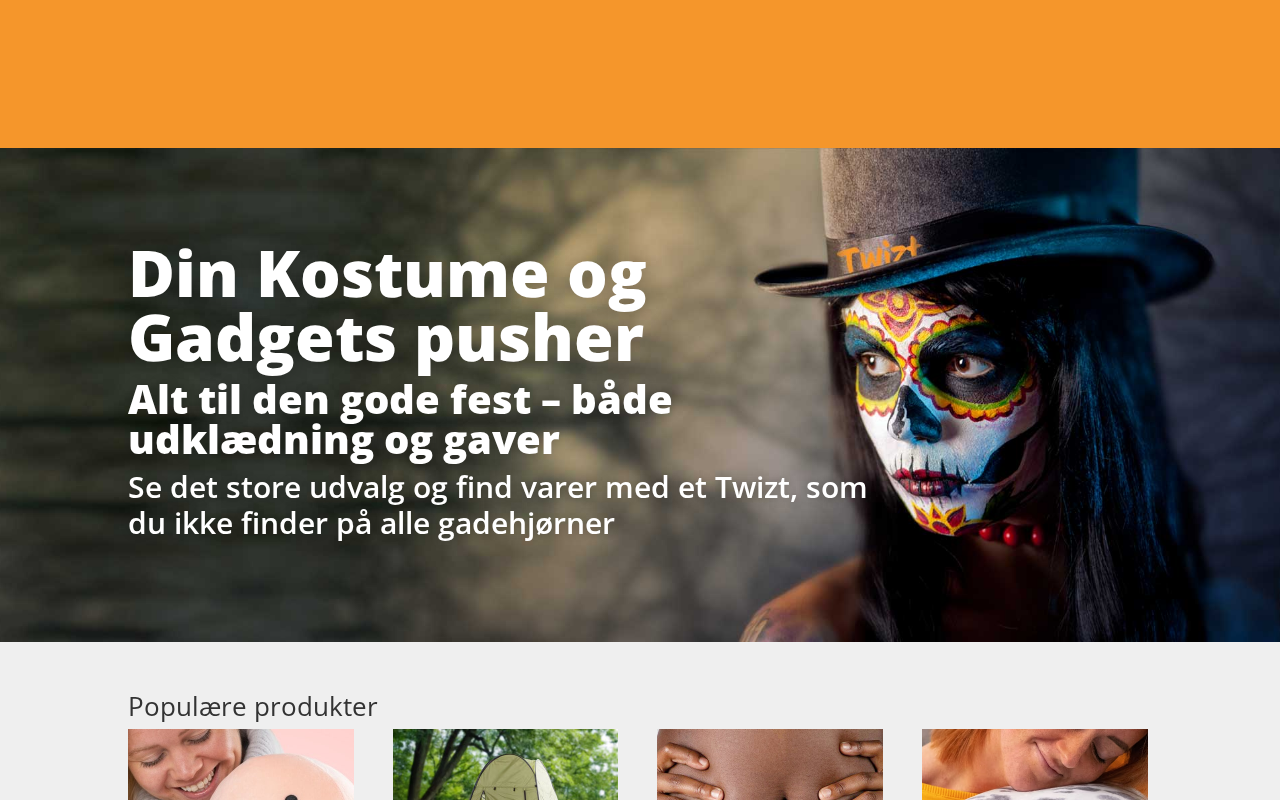The width and height of the screenshot is (1280, 800).
Task: Click the Twizt logo on the top hat
Action: point(878,255)
